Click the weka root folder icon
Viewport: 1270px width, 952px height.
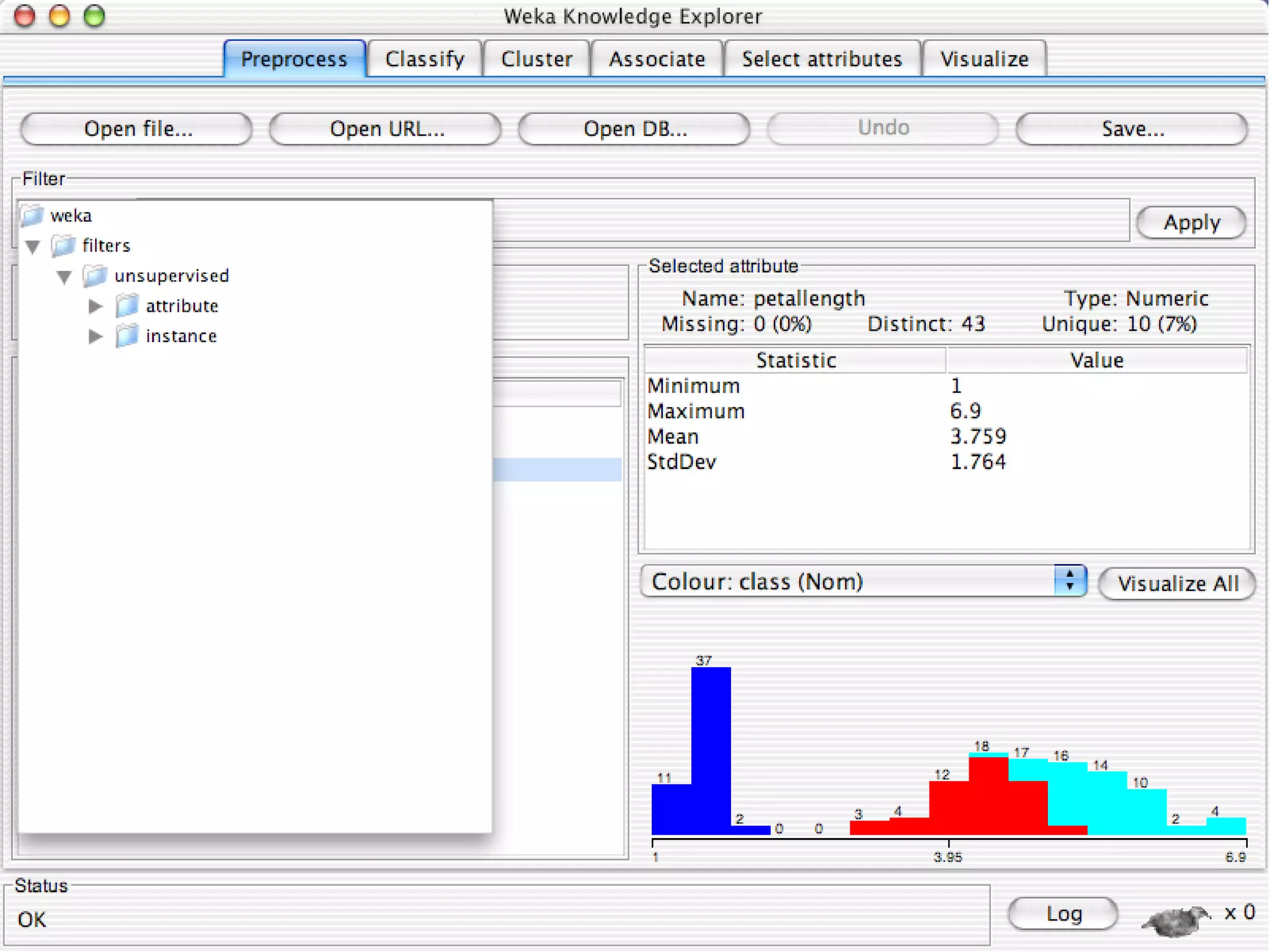(32, 216)
